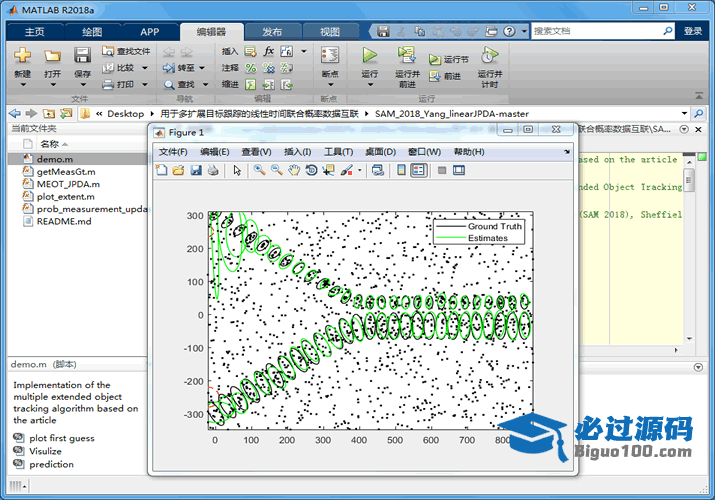Click Desktop in the address bar path
Viewport: 715px width, 500px height.
(x=125, y=113)
